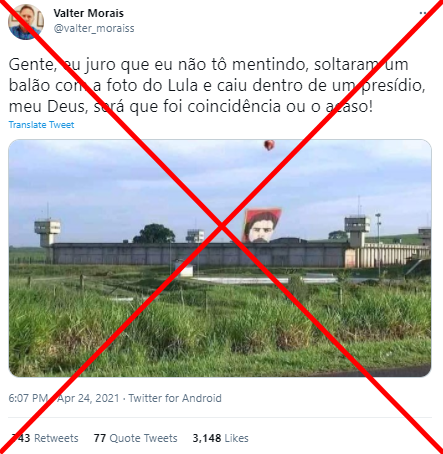Click the small white structure before the wall
The height and width of the screenshot is (454, 443).
click(183, 268)
